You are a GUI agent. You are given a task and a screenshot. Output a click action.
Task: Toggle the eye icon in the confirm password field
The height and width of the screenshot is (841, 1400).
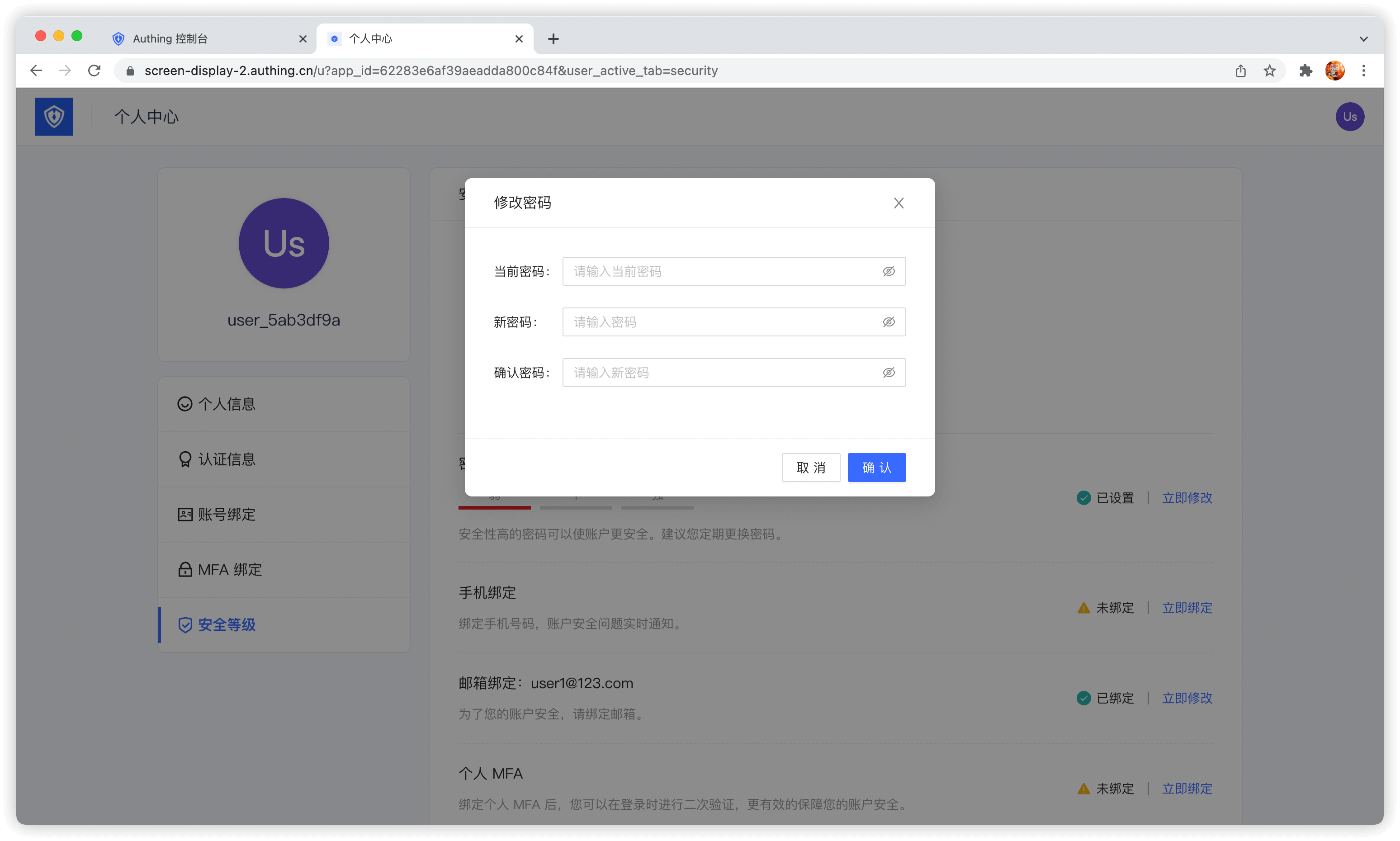(888, 372)
